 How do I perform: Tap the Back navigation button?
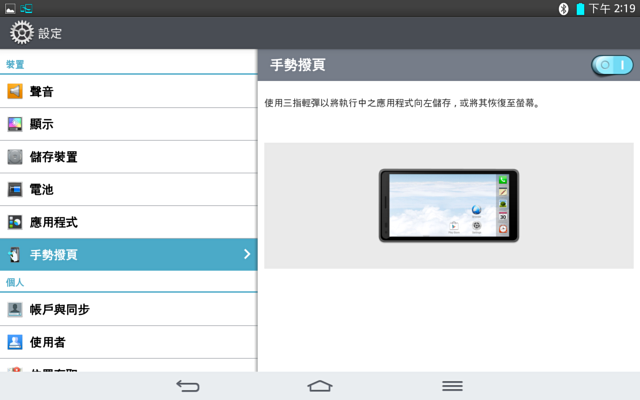tap(188, 386)
